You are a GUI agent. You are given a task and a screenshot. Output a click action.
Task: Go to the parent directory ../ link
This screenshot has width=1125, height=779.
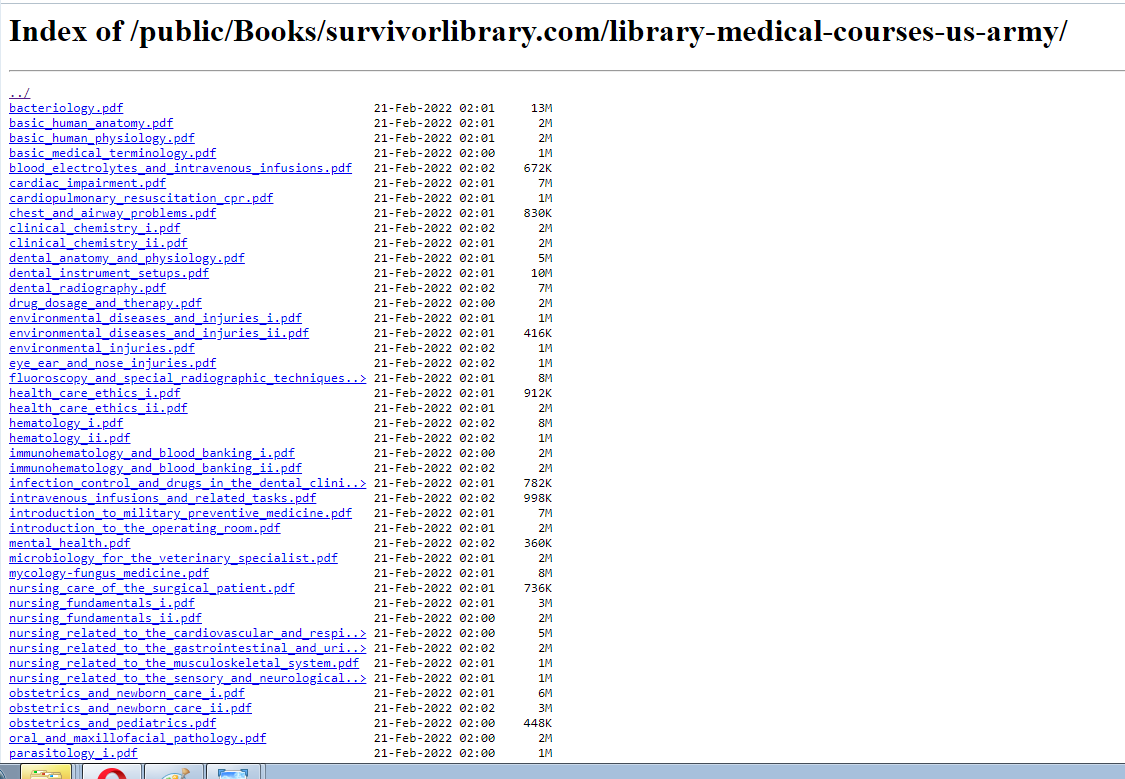[x=19, y=93]
